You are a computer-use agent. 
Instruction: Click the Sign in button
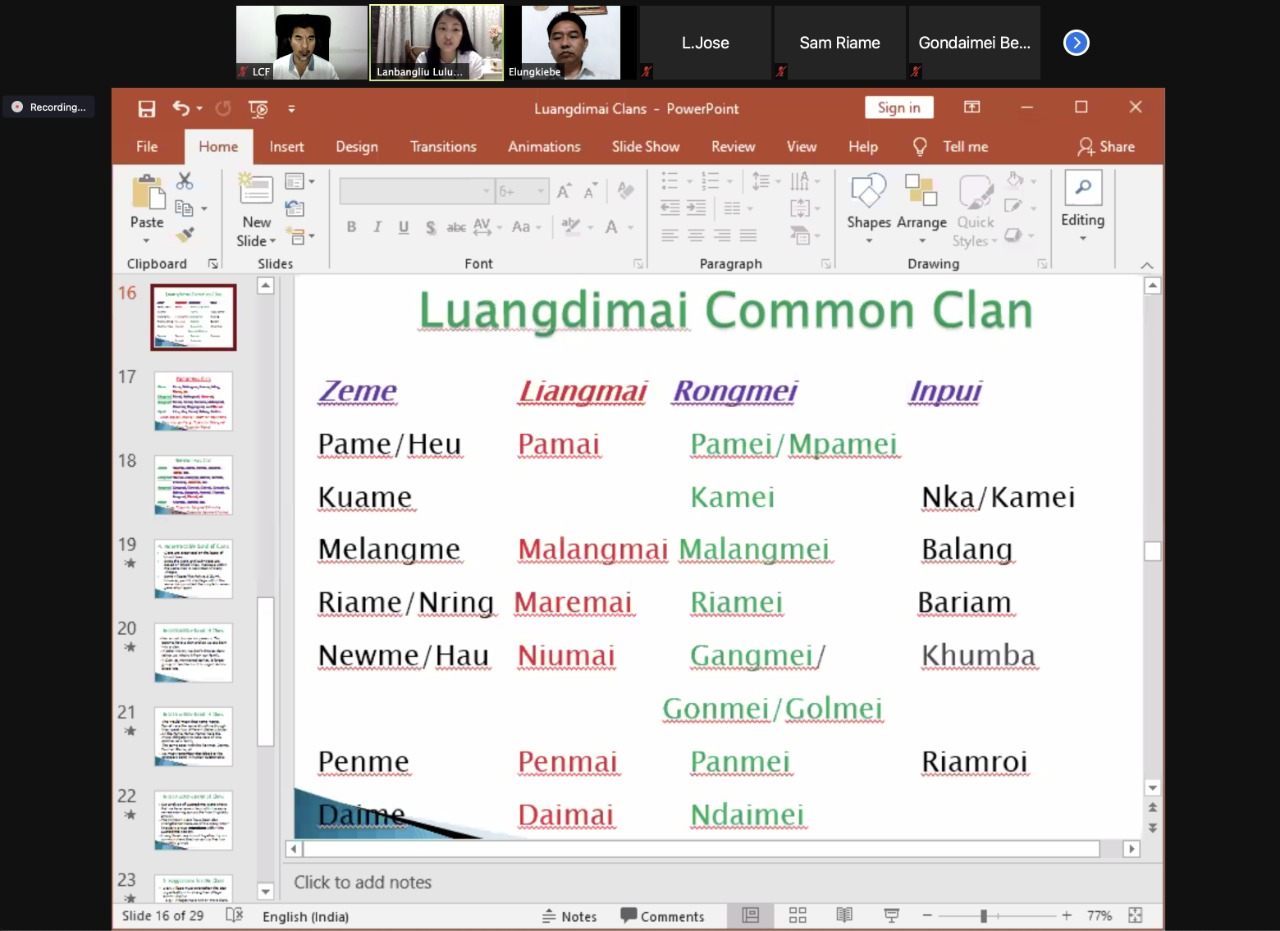[x=898, y=108]
